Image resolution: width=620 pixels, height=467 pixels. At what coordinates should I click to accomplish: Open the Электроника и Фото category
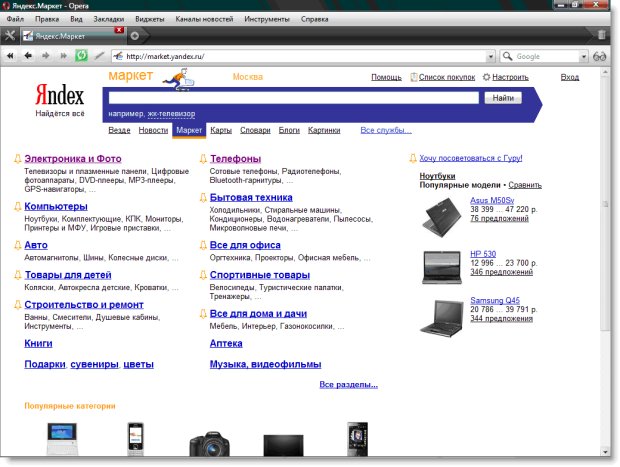coord(73,159)
